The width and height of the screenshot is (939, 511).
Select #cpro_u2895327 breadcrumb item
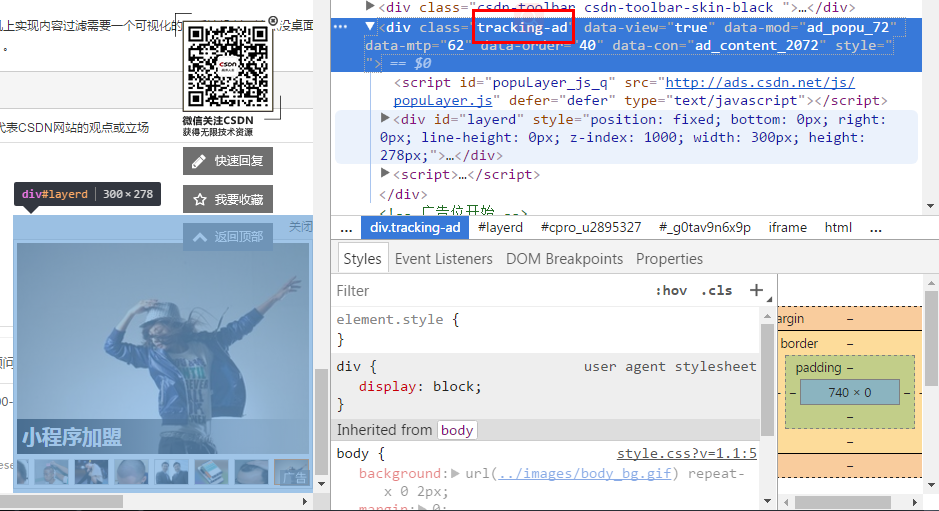click(590, 228)
